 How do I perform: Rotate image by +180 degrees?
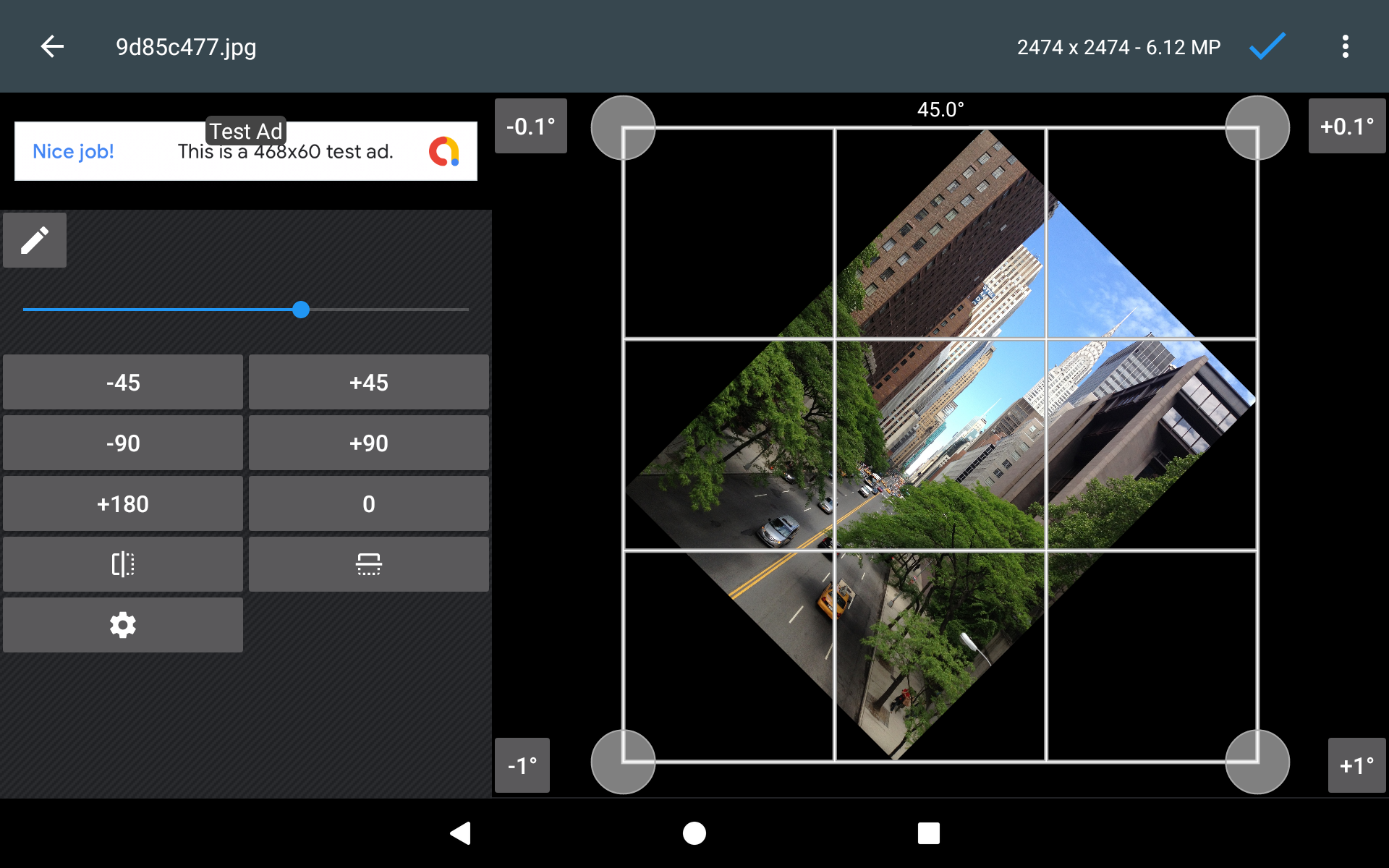(x=123, y=503)
